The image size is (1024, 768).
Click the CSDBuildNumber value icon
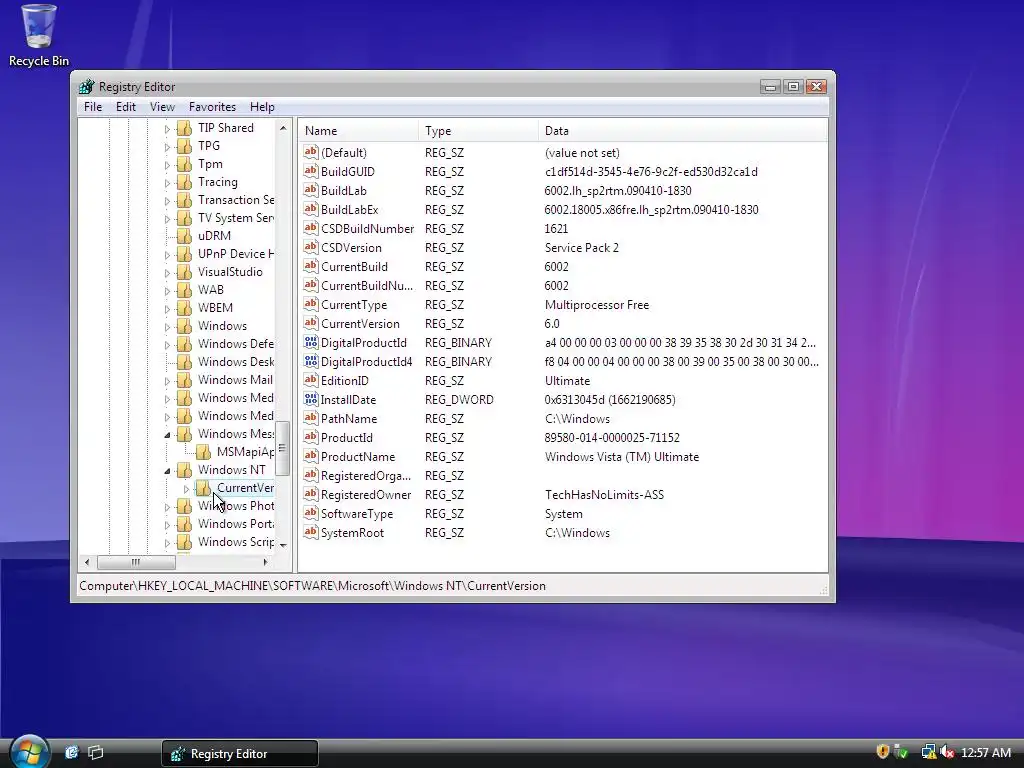click(x=311, y=228)
